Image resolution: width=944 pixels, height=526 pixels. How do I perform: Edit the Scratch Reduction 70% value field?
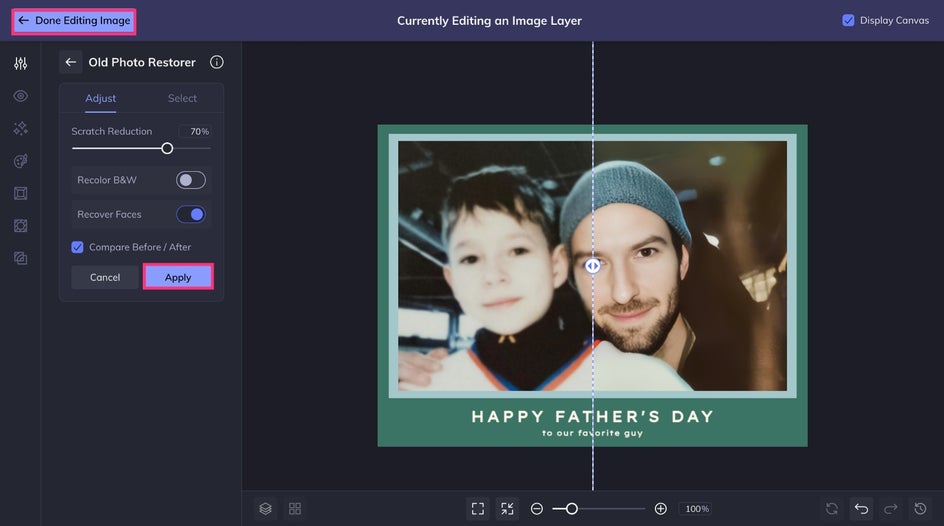tap(195, 131)
